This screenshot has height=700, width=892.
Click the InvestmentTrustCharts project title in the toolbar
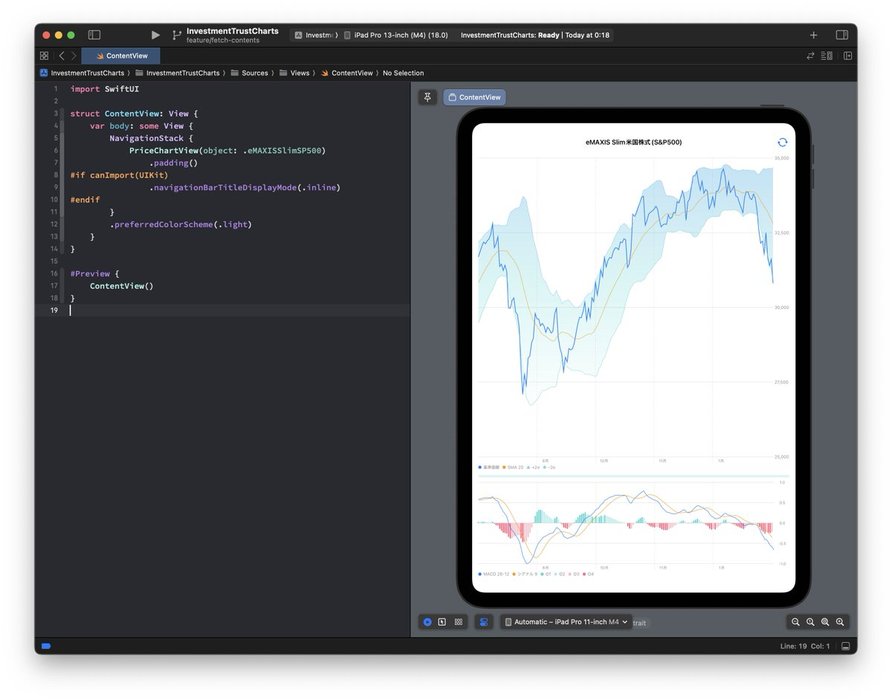click(x=232, y=31)
